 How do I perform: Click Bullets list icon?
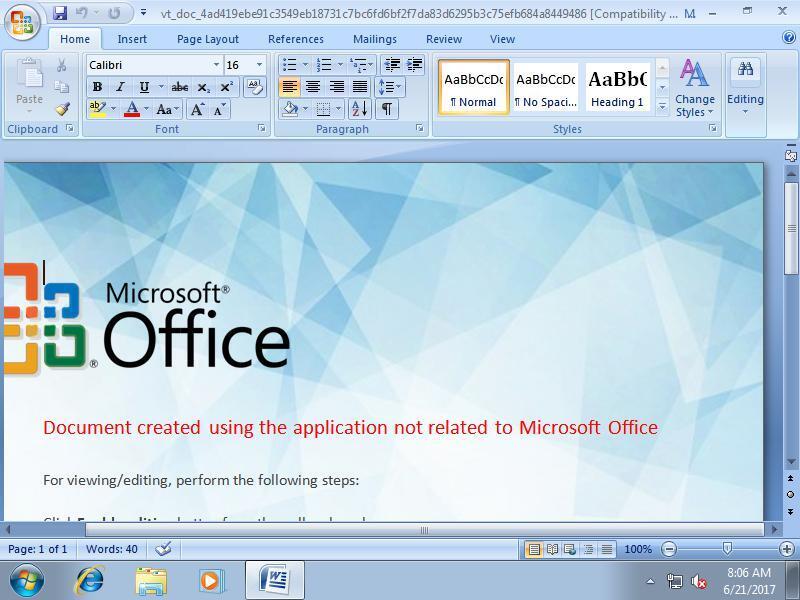[x=289, y=65]
